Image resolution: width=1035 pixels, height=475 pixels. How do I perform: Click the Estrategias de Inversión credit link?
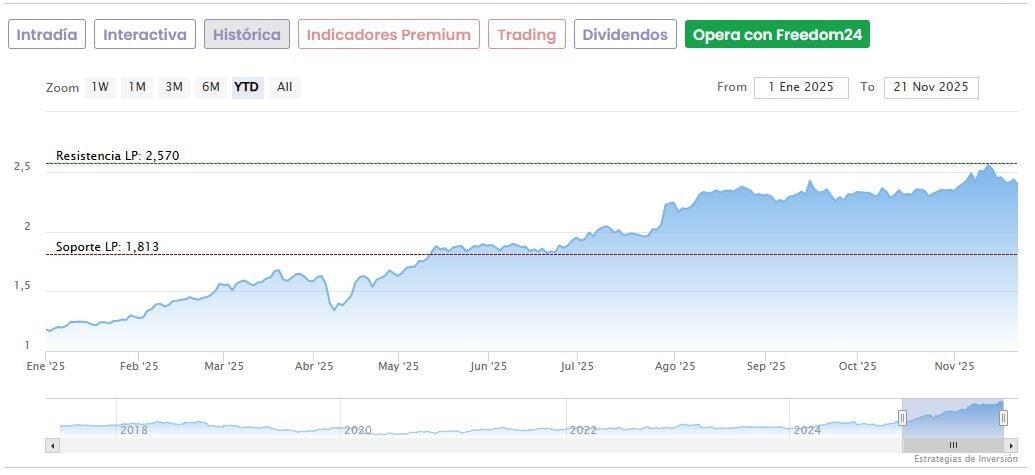pos(966,459)
